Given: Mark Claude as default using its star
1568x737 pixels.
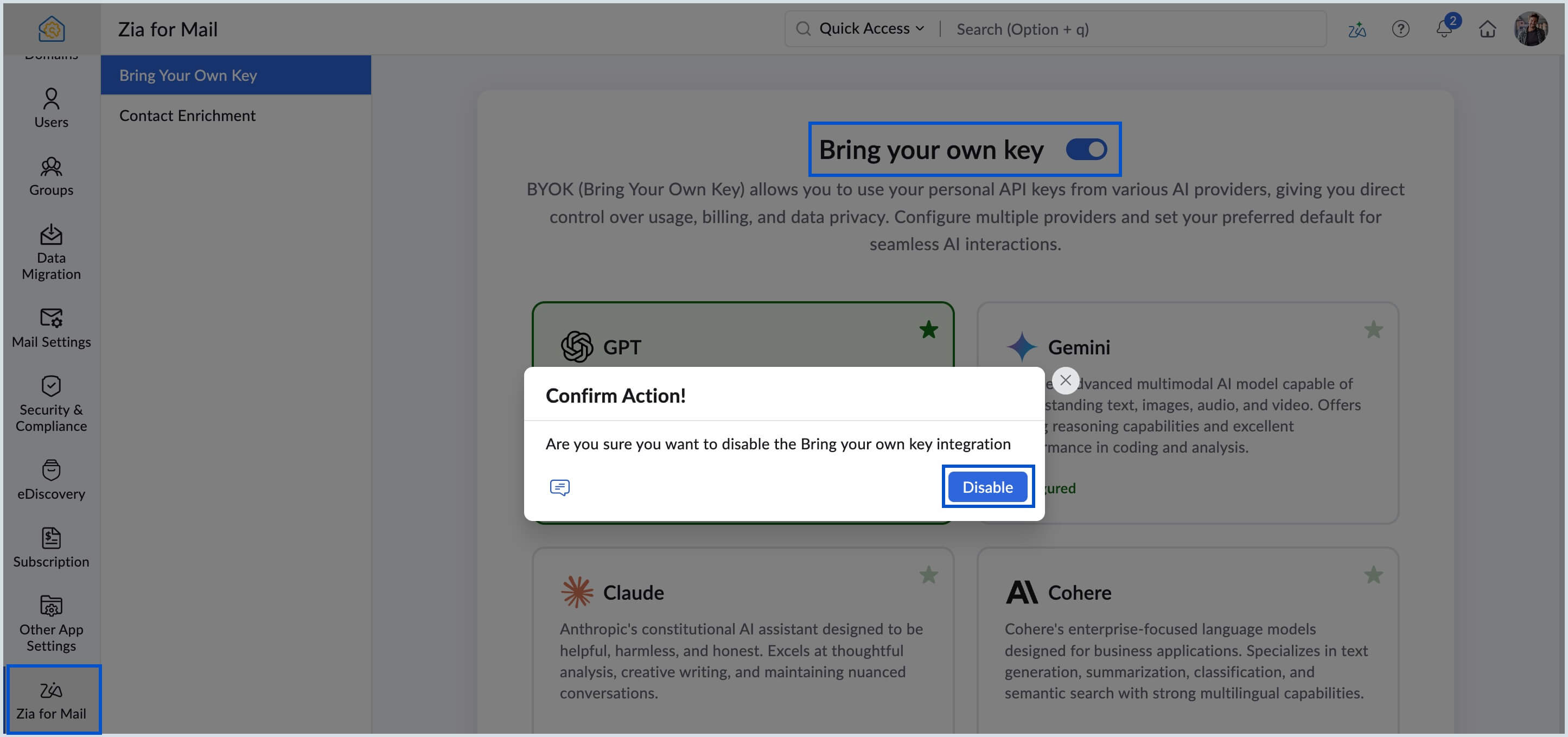Looking at the screenshot, I should (928, 574).
